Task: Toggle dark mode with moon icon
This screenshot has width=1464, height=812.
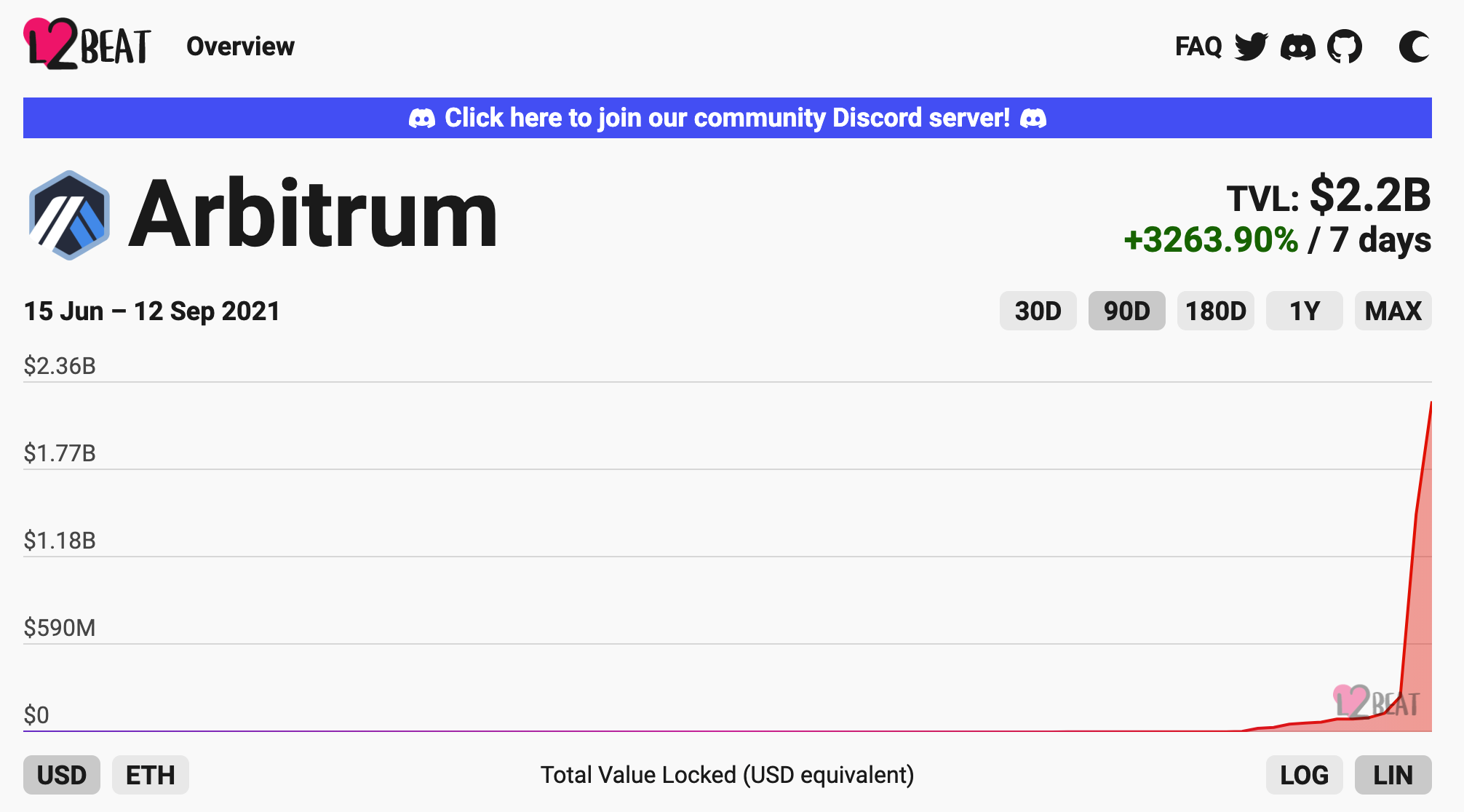Action: (1415, 47)
